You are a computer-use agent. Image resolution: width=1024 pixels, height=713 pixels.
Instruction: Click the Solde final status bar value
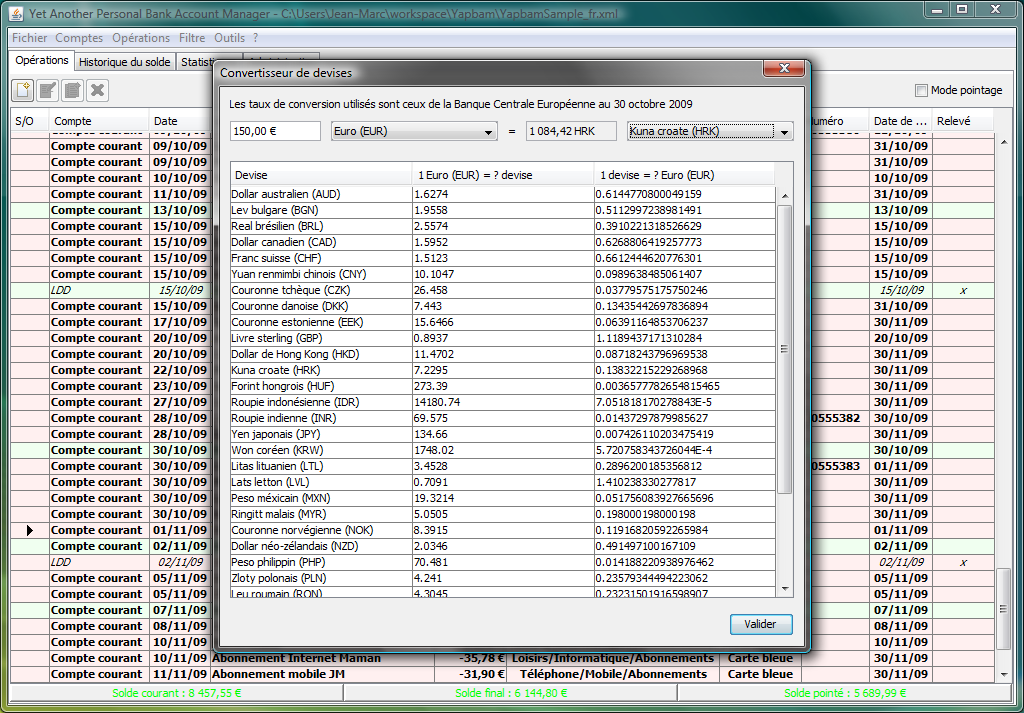pyautogui.click(x=511, y=693)
